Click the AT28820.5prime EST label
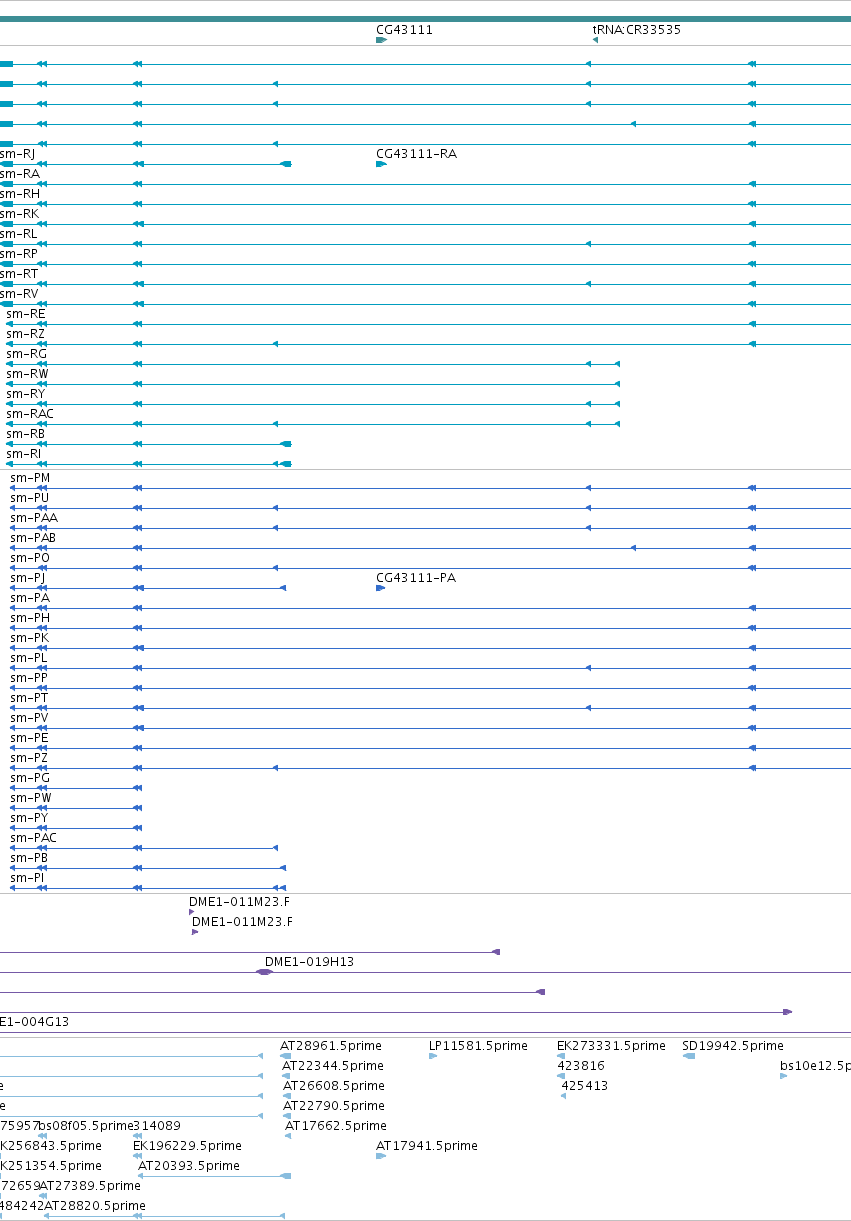851x1221 pixels. point(95,1206)
